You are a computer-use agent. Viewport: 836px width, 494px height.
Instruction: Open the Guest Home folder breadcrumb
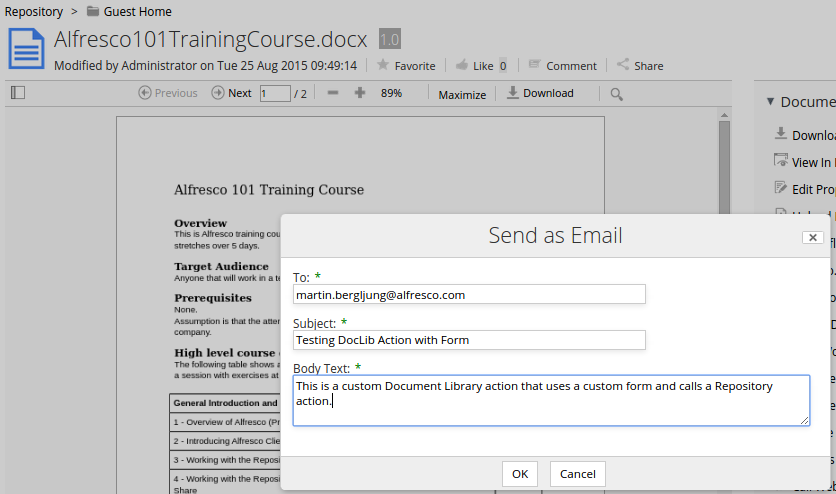pyautogui.click(x=130, y=11)
